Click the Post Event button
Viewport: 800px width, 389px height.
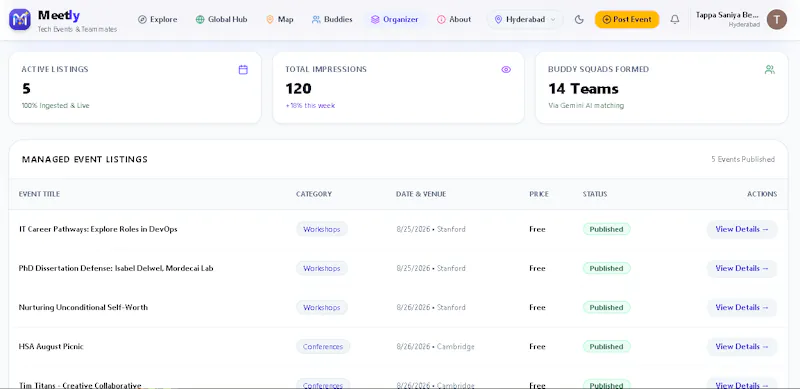[x=627, y=19]
